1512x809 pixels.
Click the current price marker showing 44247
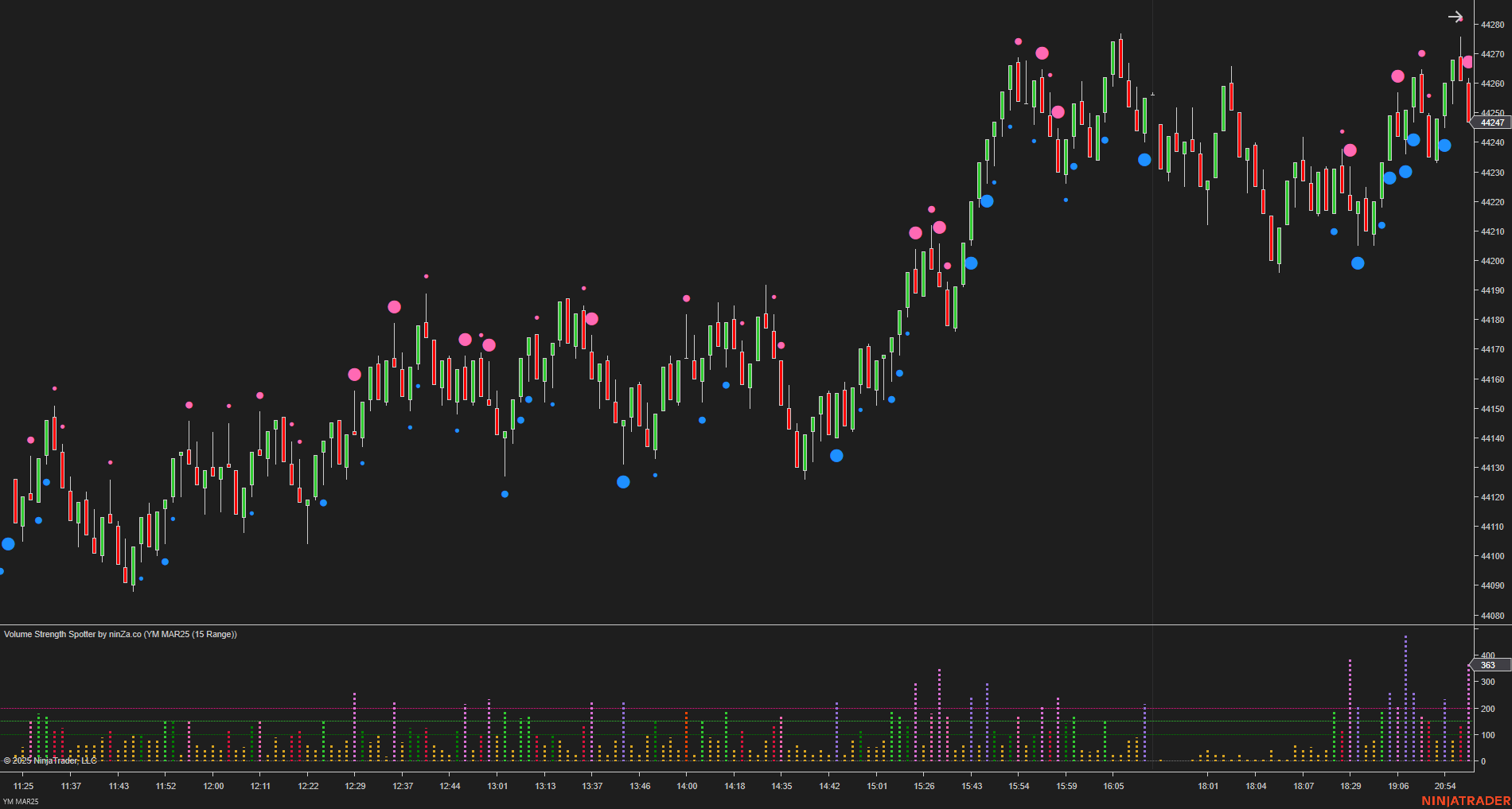pos(1492,123)
